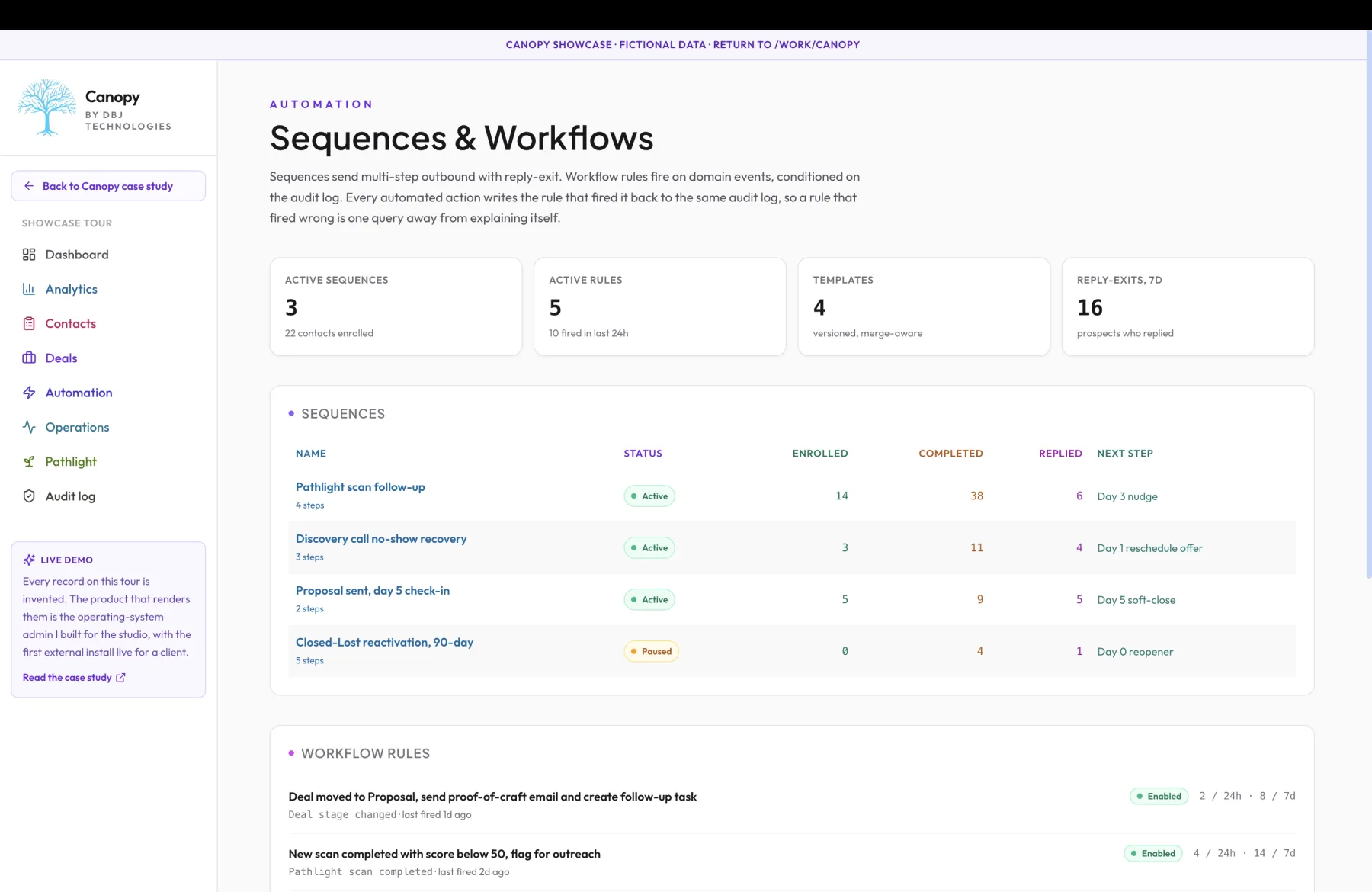Click the 'Day 1 reschedule offer' next step
Image resolution: width=1372 pixels, height=892 pixels.
point(1150,548)
